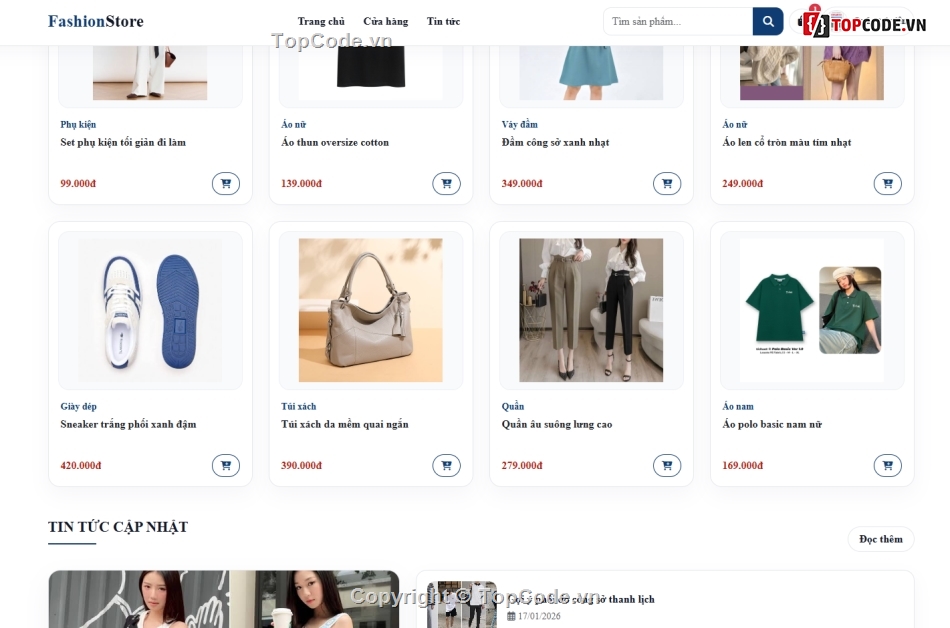Click the 349.000đ price

522,183
